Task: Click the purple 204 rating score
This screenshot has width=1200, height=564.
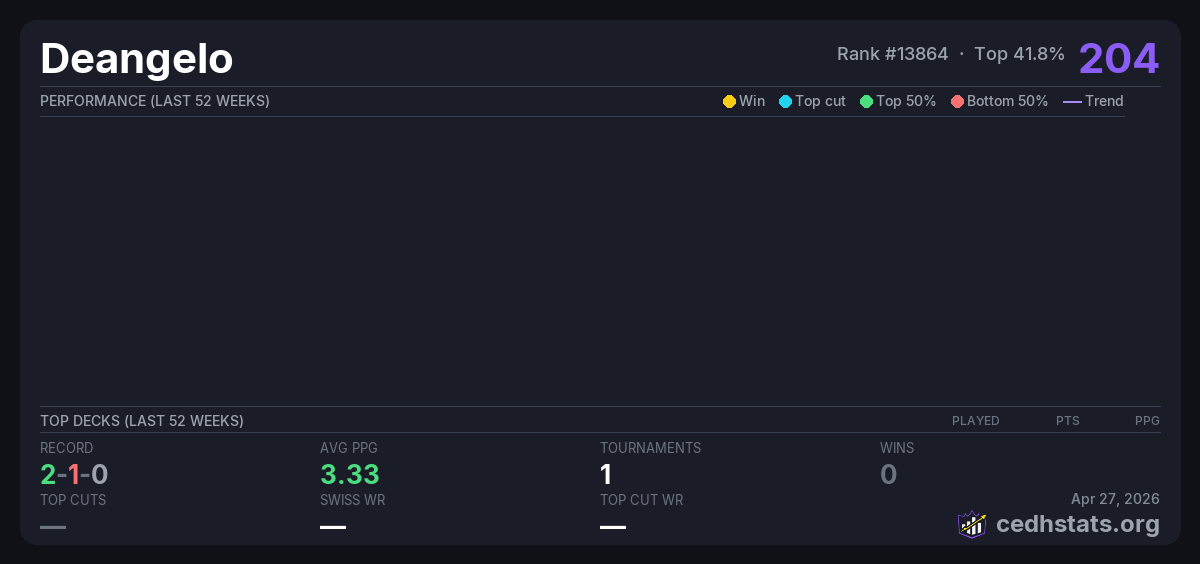Action: [1118, 58]
